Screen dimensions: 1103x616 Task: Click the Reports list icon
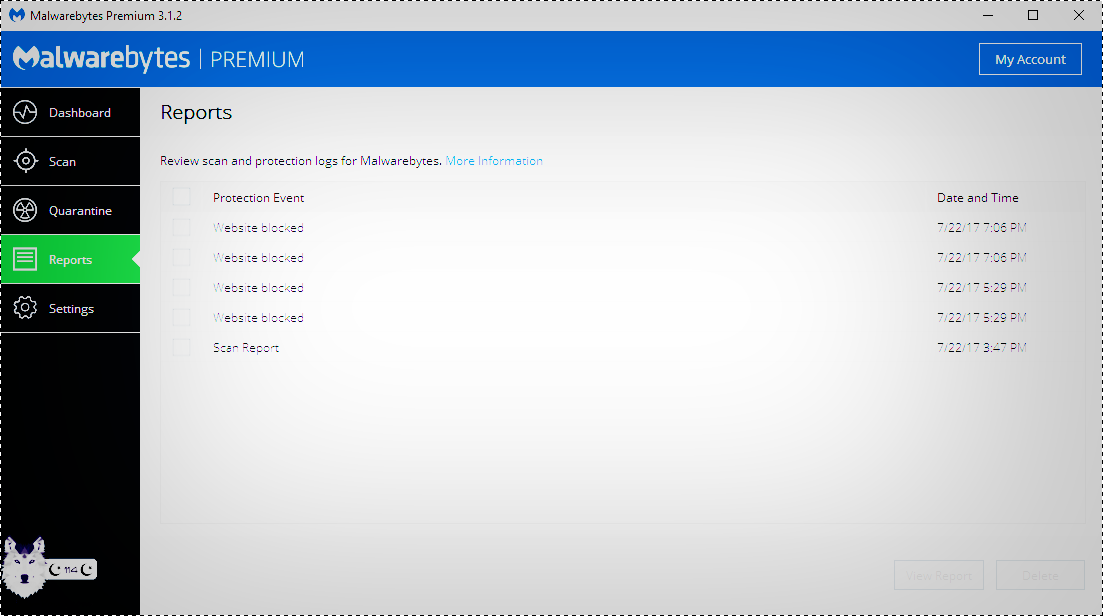coord(25,260)
